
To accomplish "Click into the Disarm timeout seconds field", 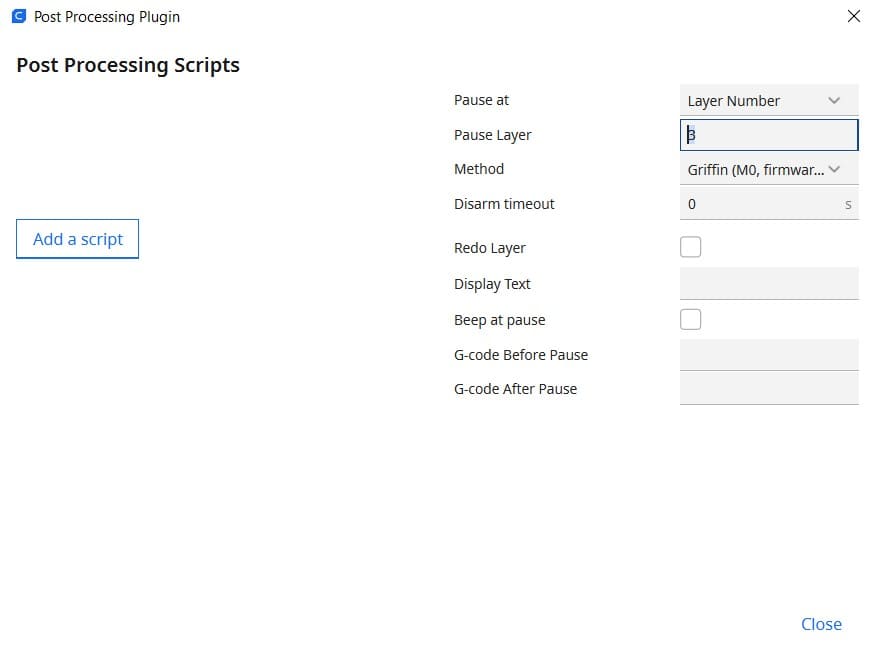I will coord(762,204).
